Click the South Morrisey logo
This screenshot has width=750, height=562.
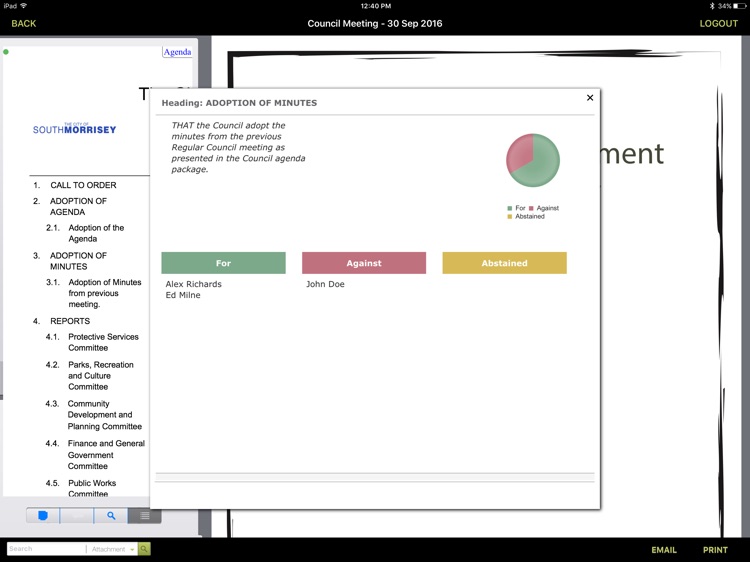(75, 128)
